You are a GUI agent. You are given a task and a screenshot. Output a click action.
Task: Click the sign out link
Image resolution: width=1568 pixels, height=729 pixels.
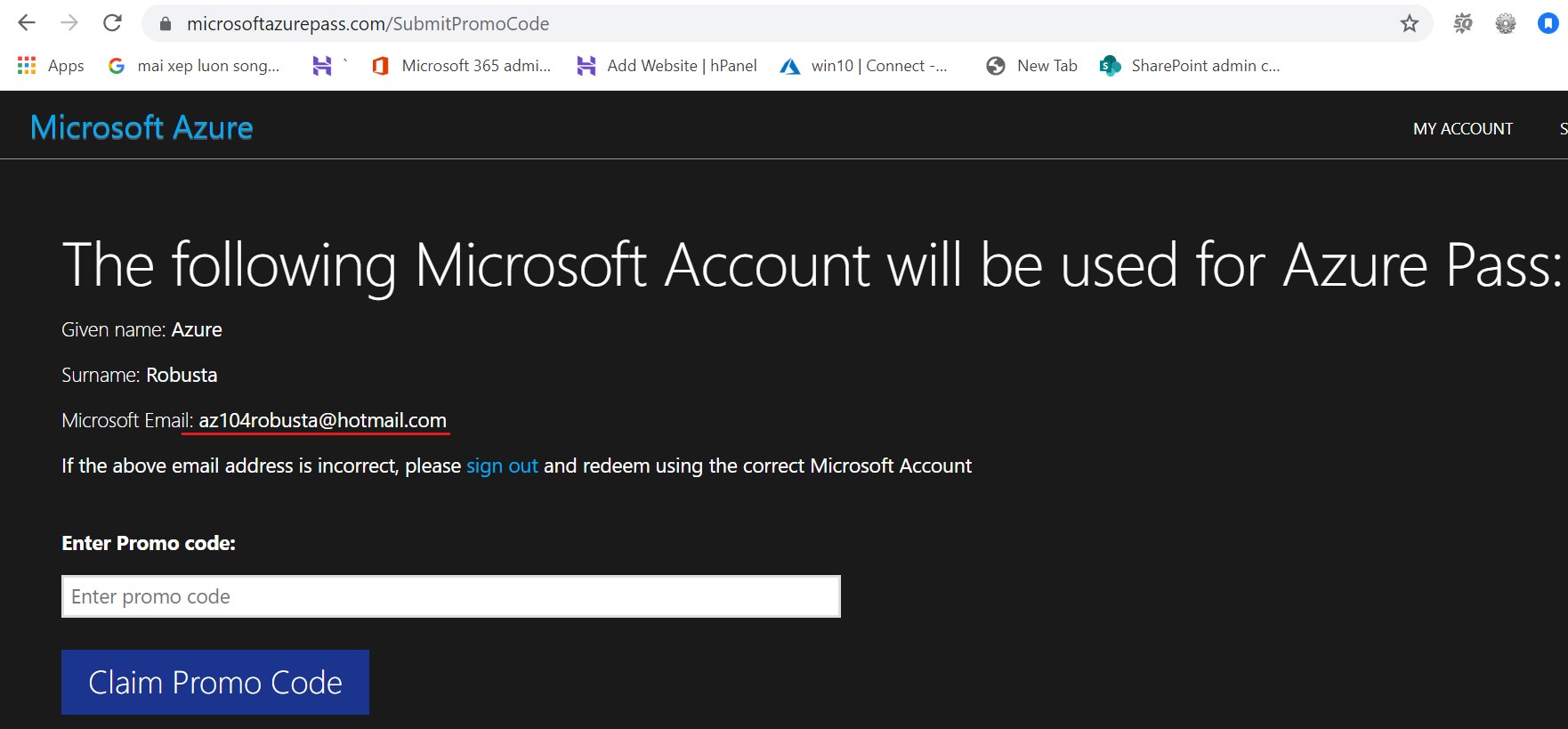[502, 466]
